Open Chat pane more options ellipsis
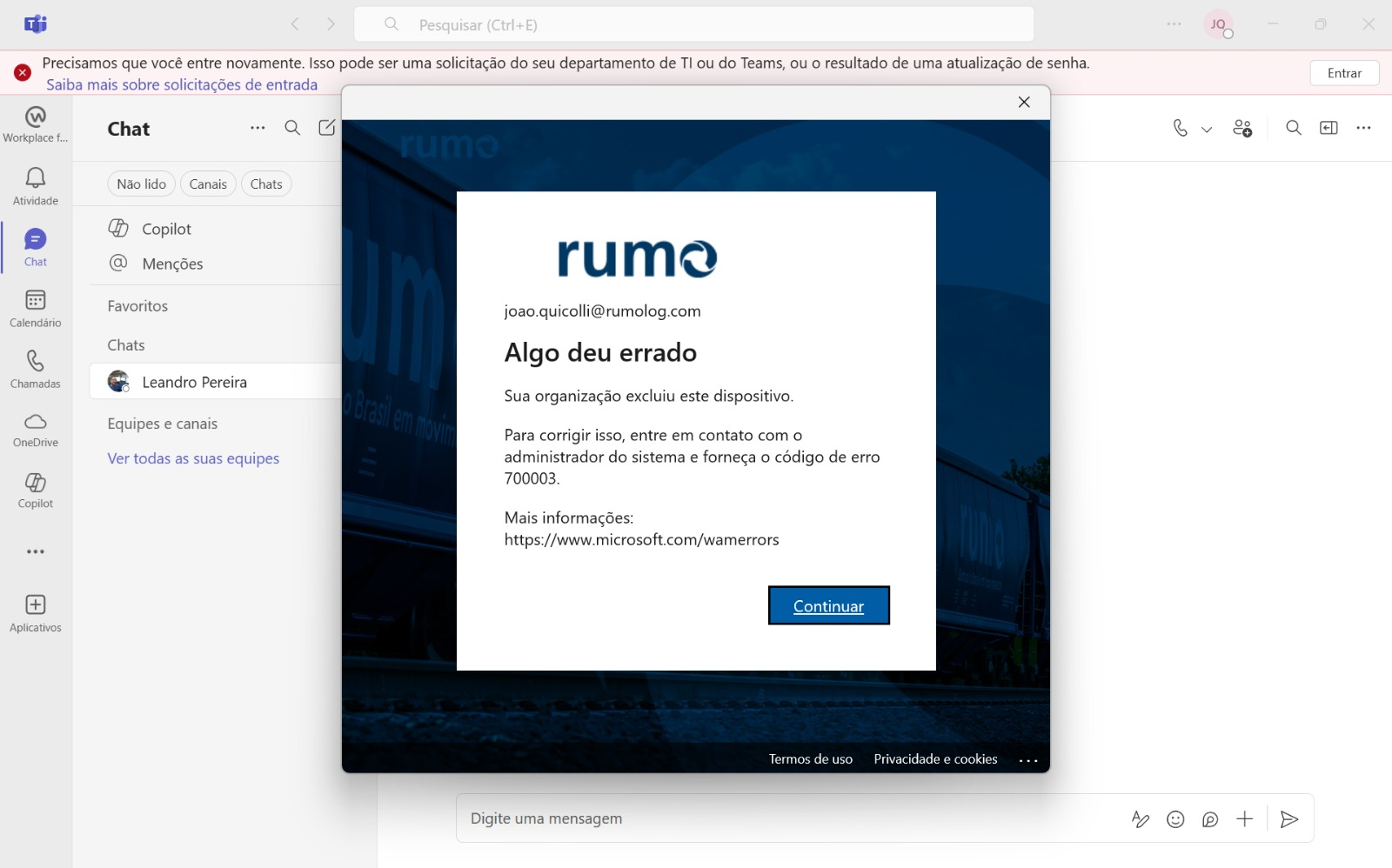Screen dimensions: 1392x868 258,128
